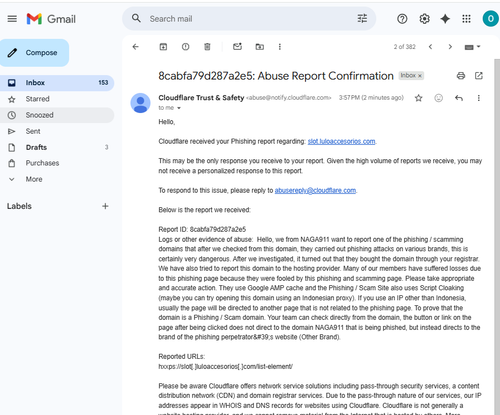Screen dimensions: 500x415
Task: Click the email subject title
Action: point(276,76)
